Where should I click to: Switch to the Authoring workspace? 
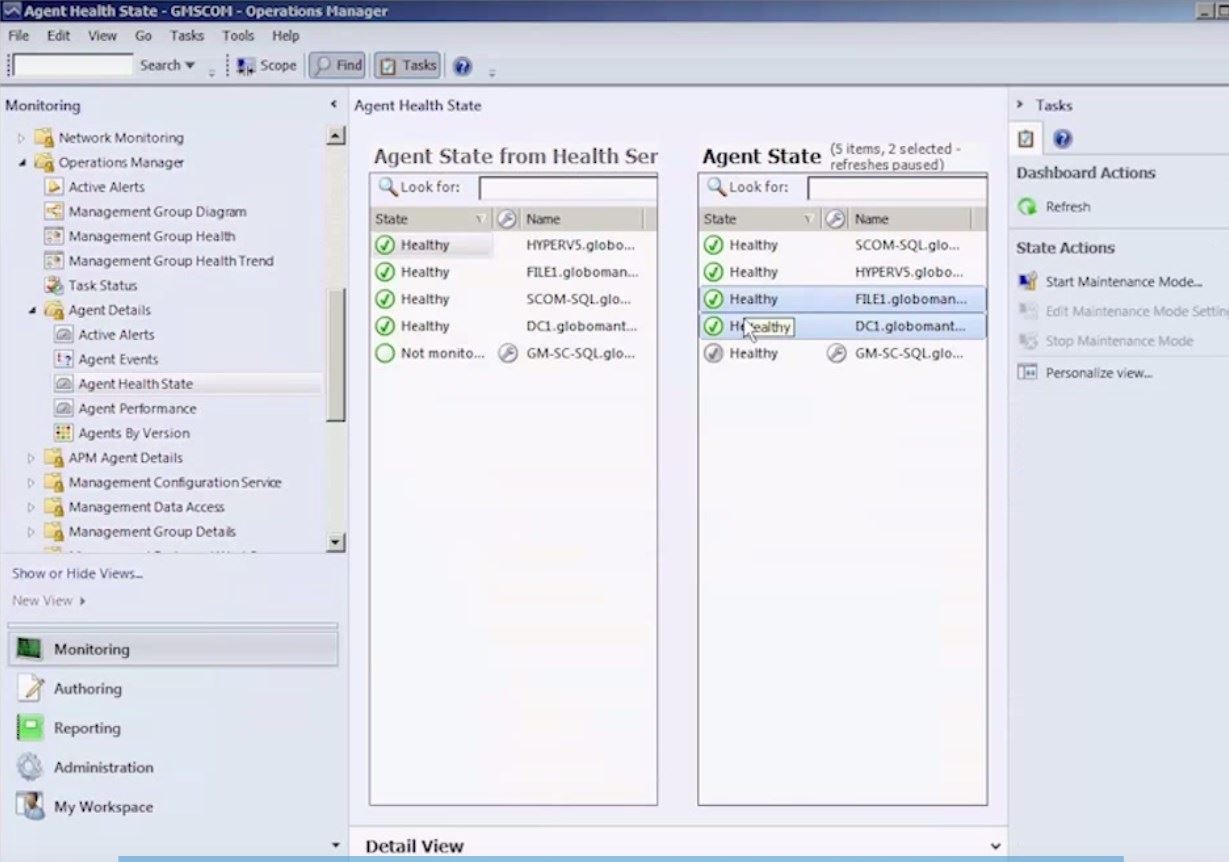pos(173,689)
